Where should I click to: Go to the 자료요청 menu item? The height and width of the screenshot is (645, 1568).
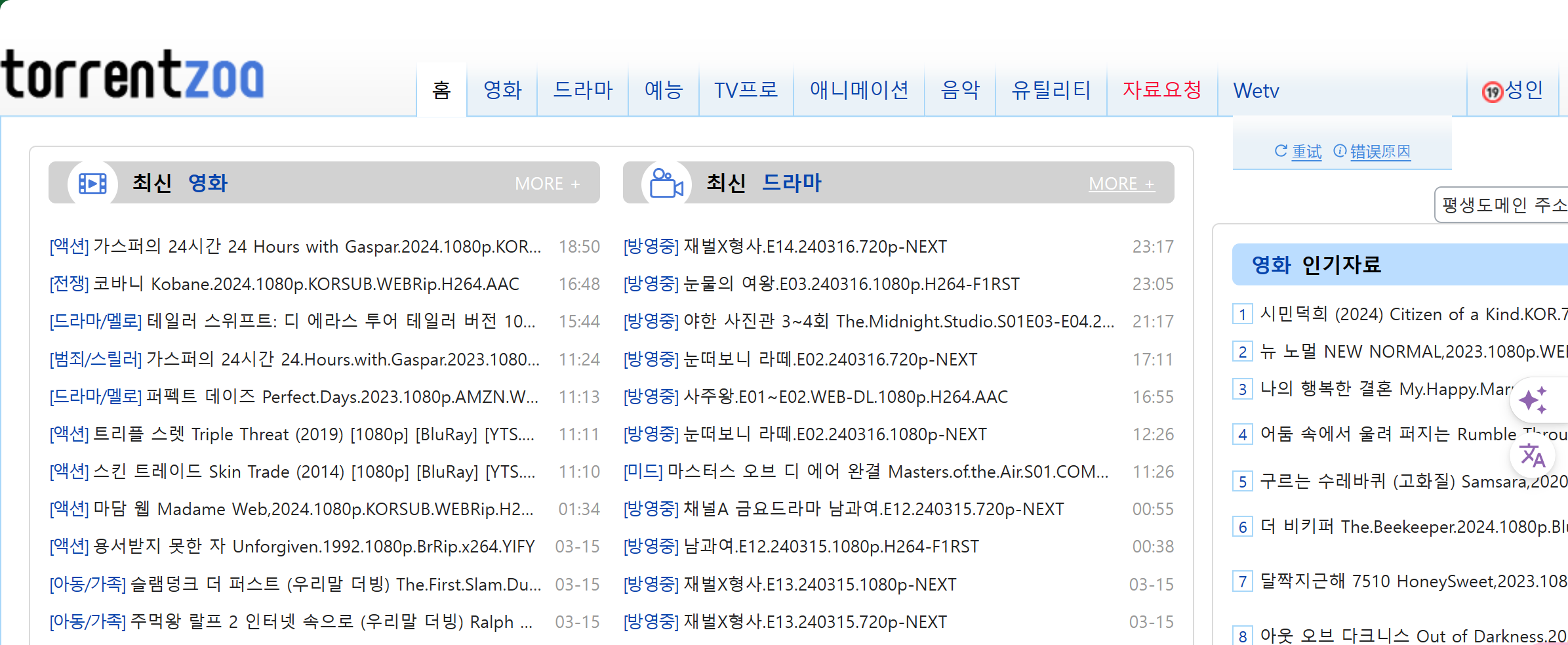[x=1162, y=91]
